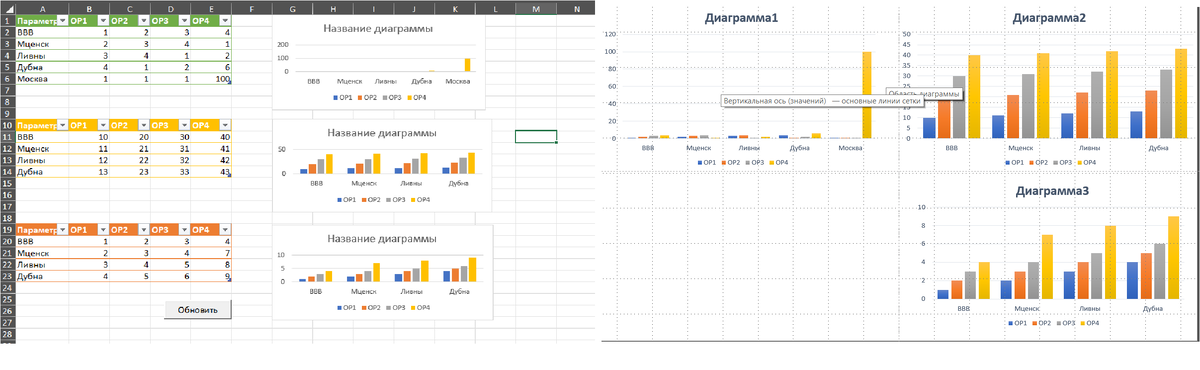Select column B header
This screenshot has width=1200, height=370.
click(x=89, y=8)
